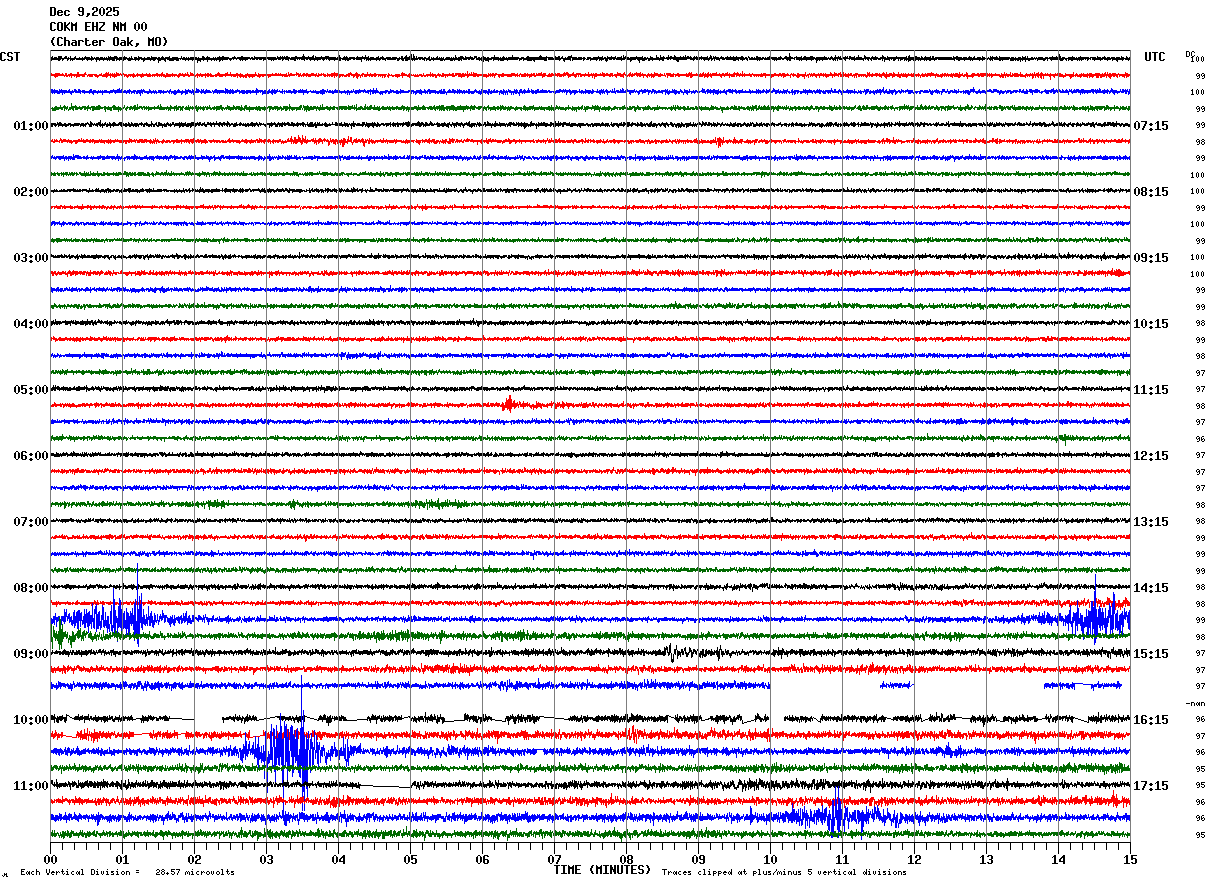1210x886 pixels.
Task: Click the "09:00" CST time label
Action: pyautogui.click(x=31, y=654)
